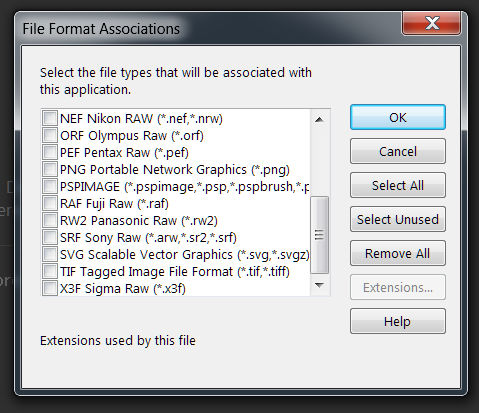Check the NEF Nikon RAW checkbox

(50, 118)
